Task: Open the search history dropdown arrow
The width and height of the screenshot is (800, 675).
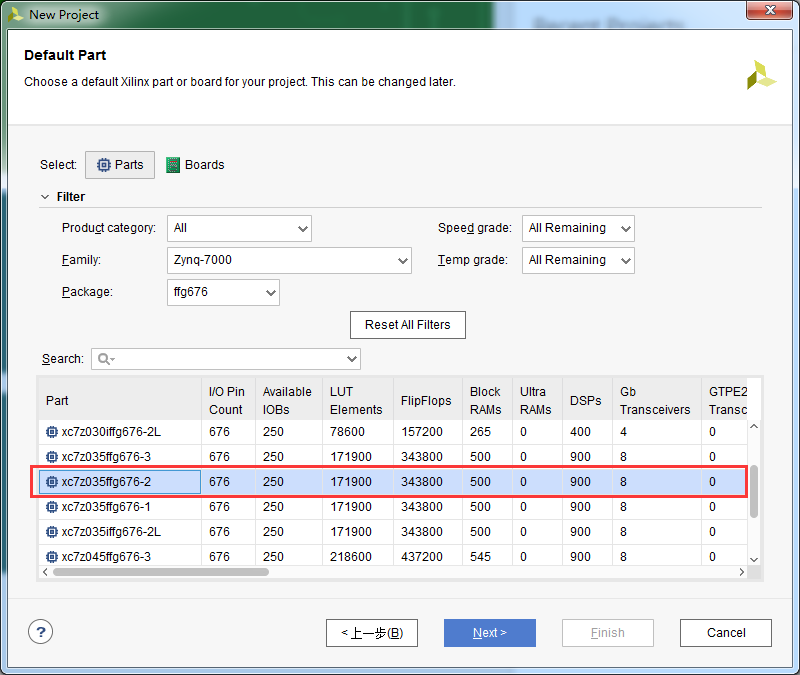Action: pos(352,359)
